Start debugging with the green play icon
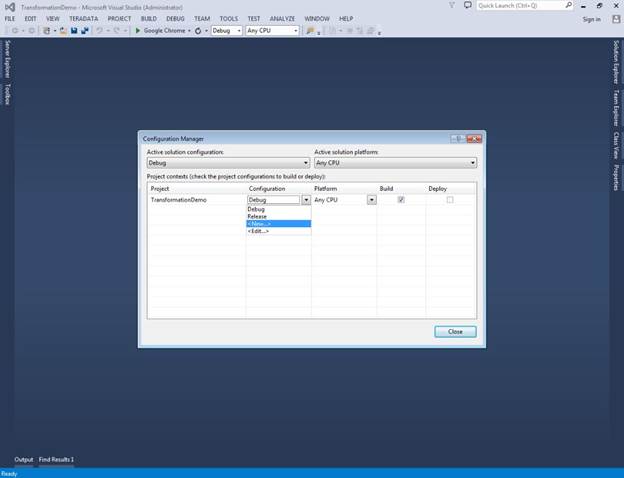This screenshot has height=478, width=624. [138, 31]
